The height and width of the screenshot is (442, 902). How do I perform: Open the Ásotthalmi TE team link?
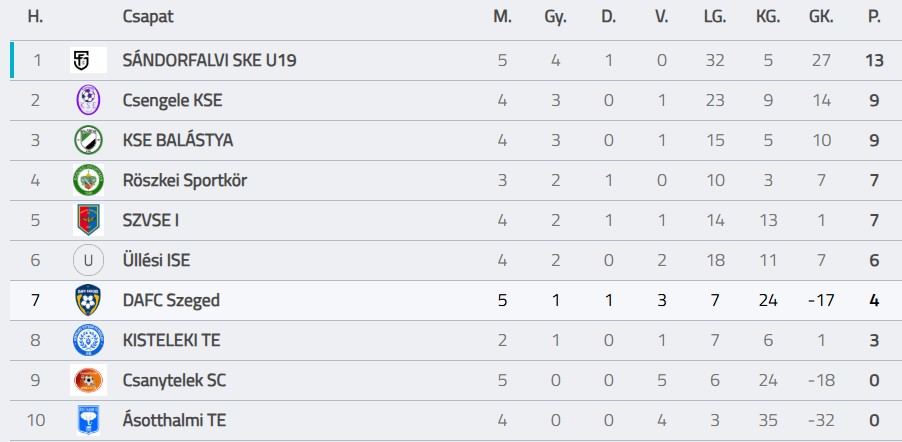[174, 420]
